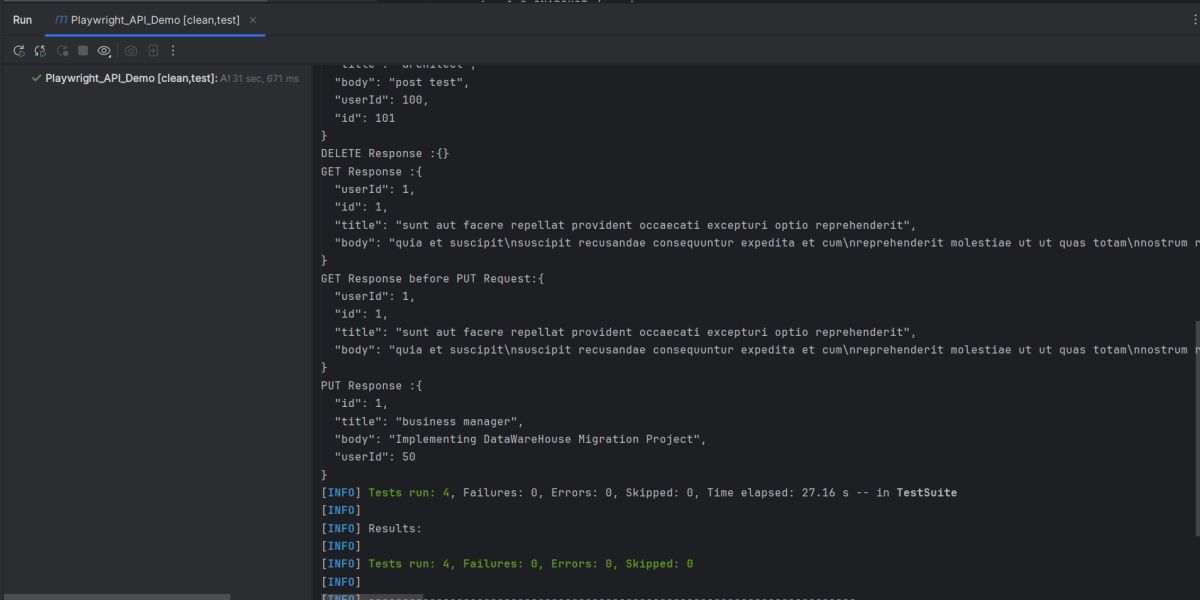Viewport: 1200px width, 600px height.
Task: Click the DELETE Response line in console
Action: tap(385, 154)
